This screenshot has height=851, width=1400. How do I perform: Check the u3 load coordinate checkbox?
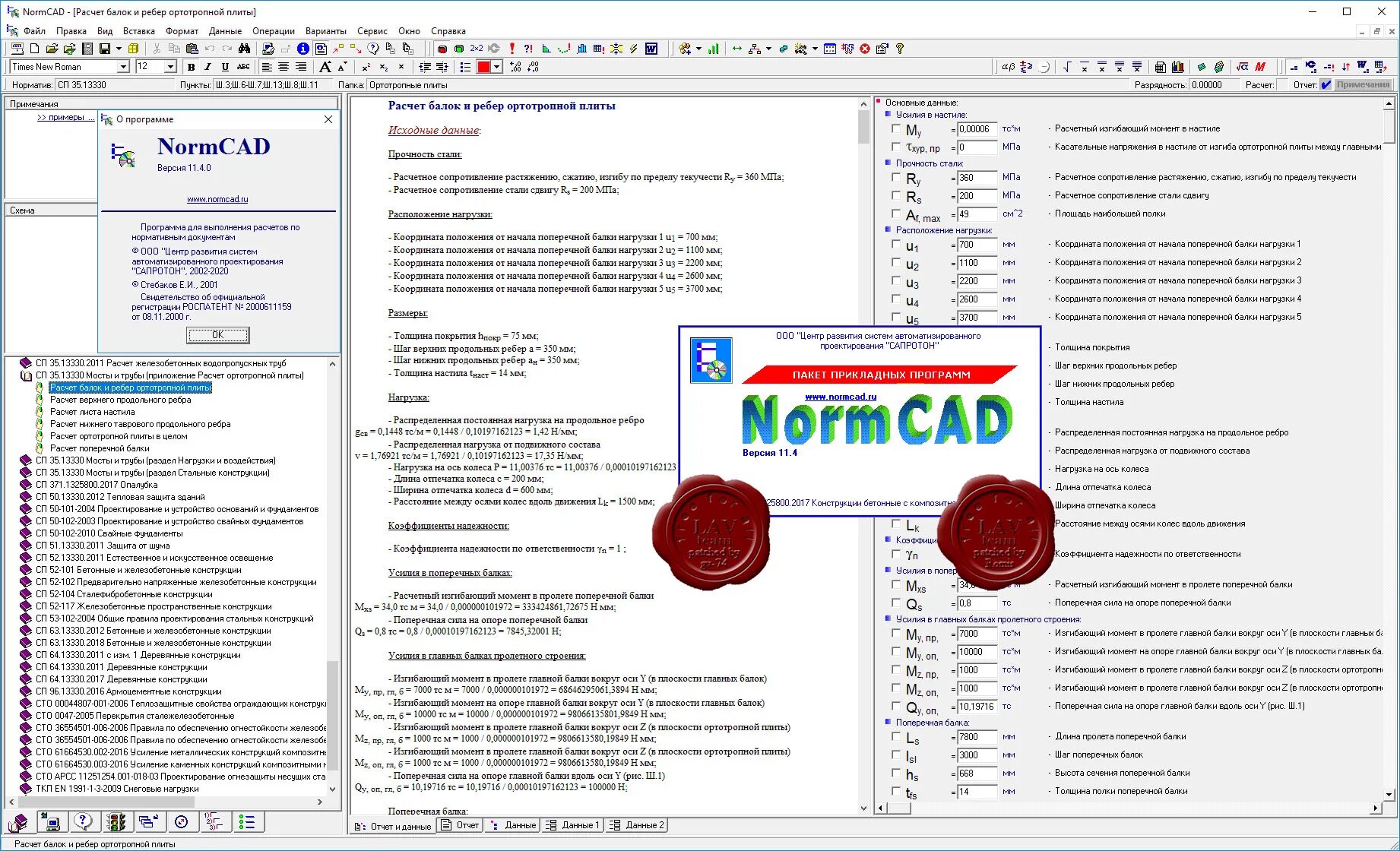tap(896, 280)
